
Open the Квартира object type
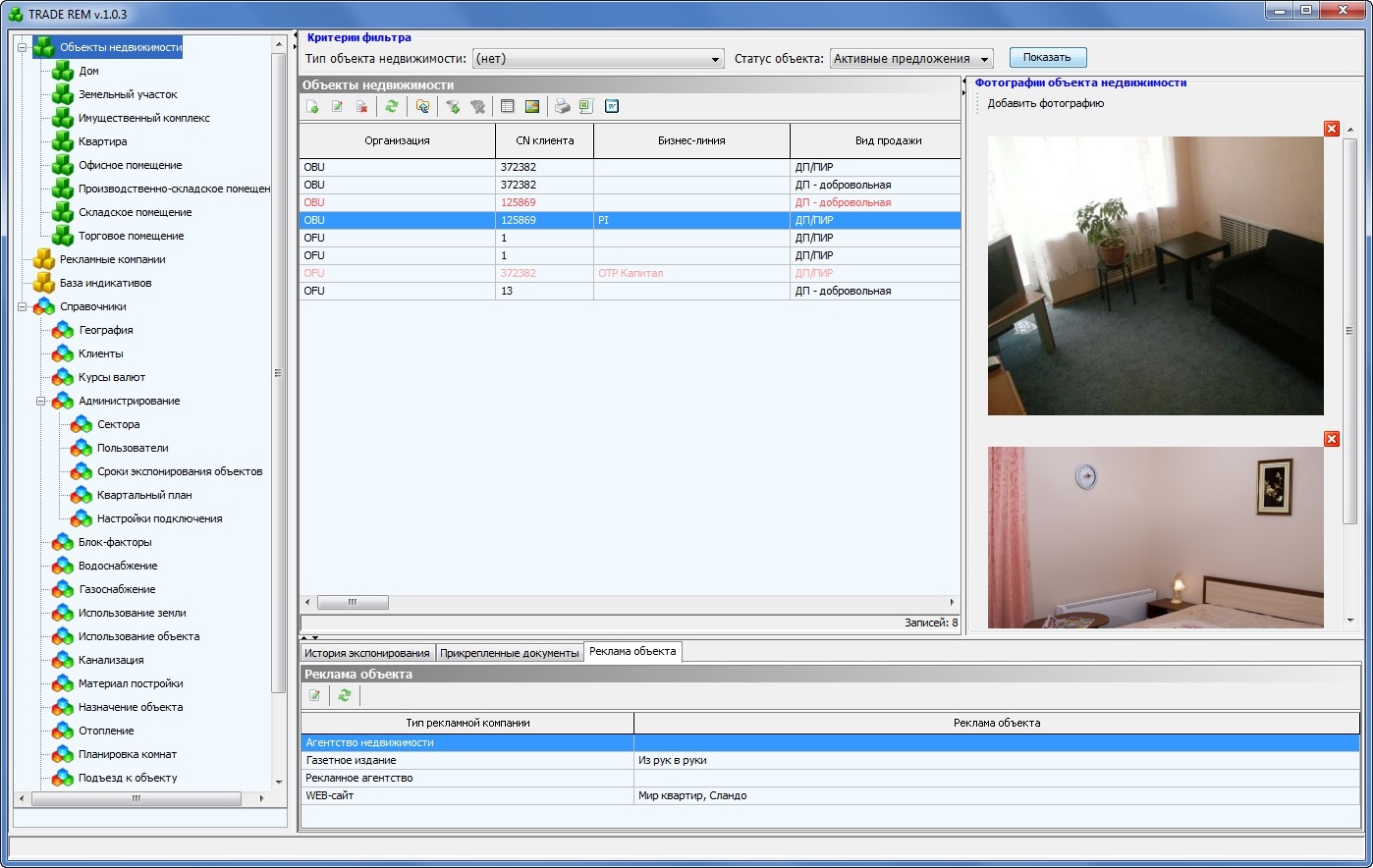[x=103, y=141]
